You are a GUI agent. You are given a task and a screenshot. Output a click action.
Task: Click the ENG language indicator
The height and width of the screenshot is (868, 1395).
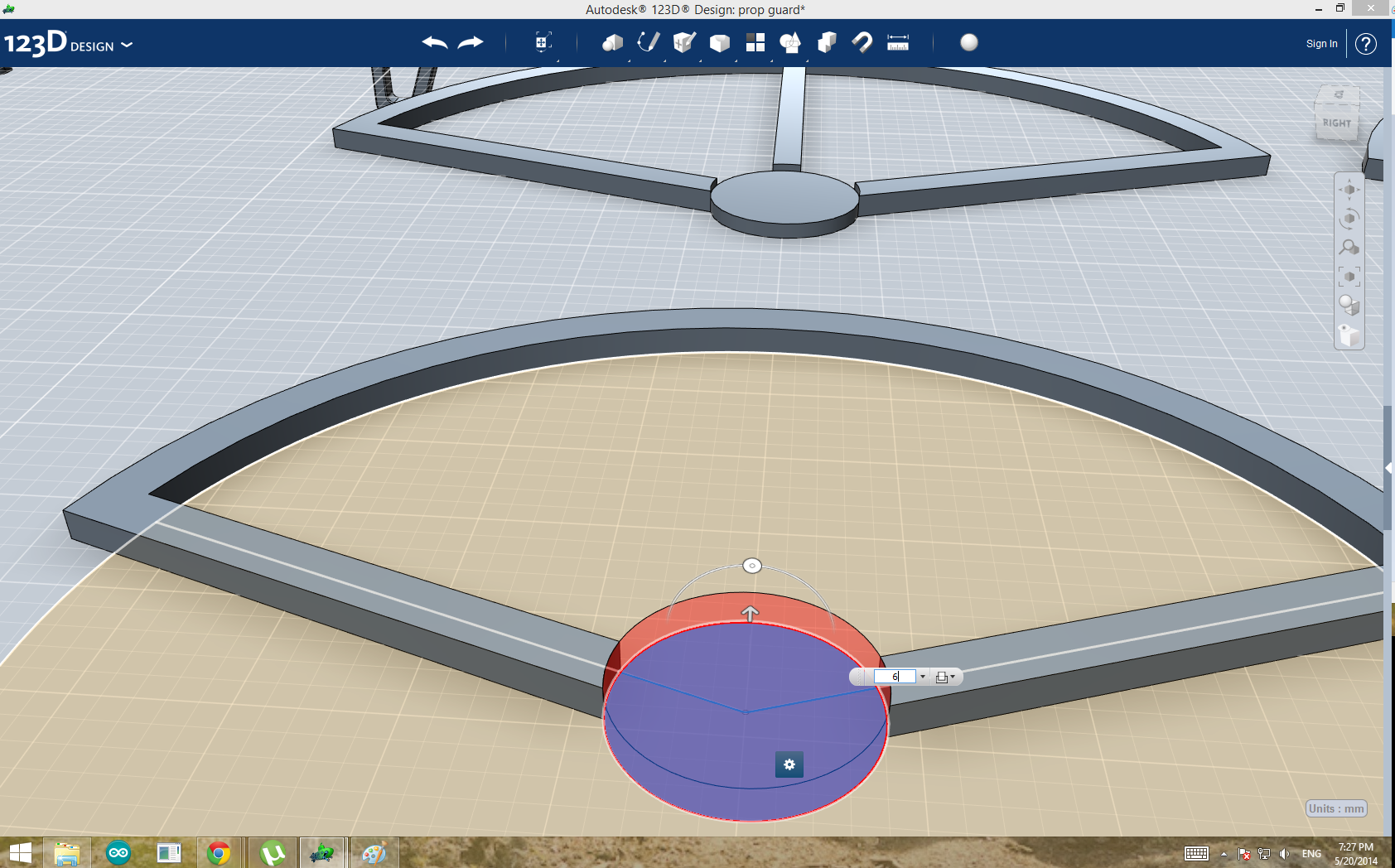(x=1311, y=854)
